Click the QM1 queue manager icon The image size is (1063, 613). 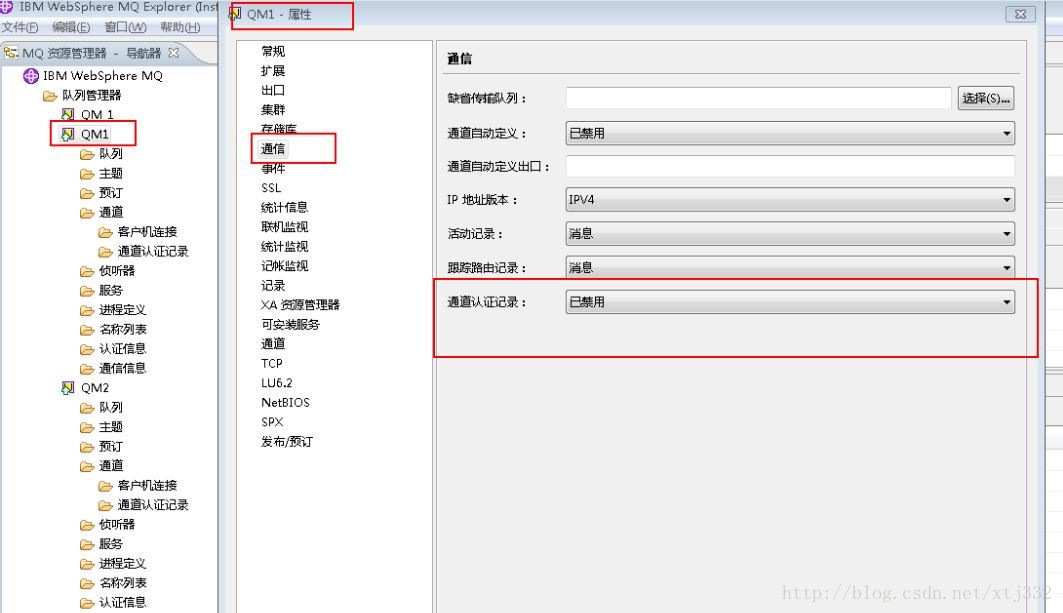tap(67, 134)
